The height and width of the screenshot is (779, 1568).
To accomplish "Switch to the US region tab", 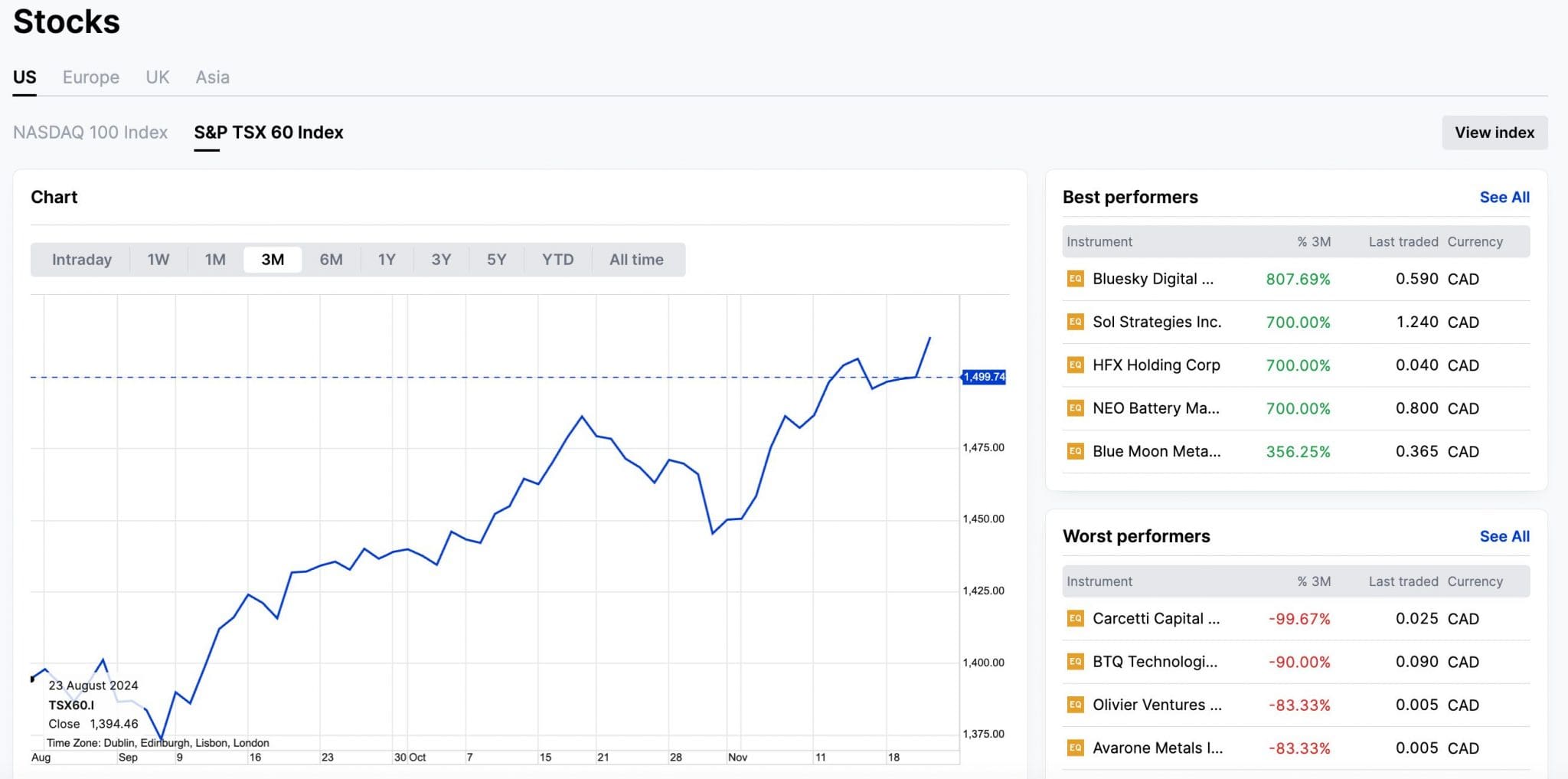I will (x=24, y=77).
